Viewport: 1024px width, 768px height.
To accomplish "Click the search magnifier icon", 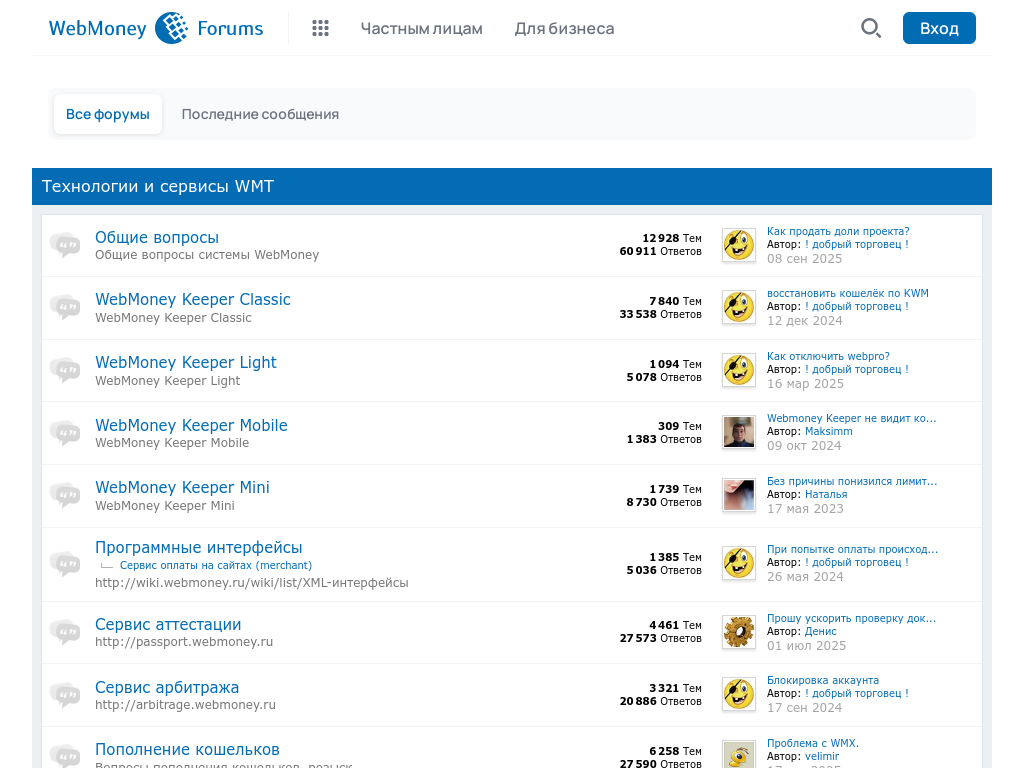I will (871, 28).
